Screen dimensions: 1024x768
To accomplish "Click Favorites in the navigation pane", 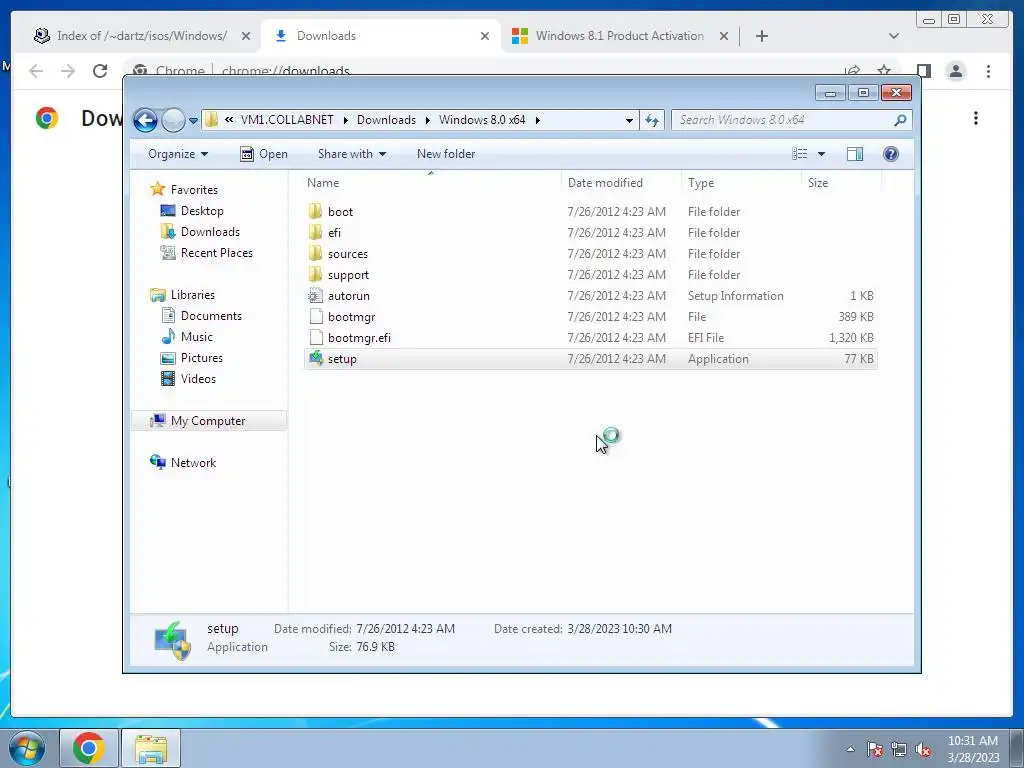I will click(x=194, y=189).
